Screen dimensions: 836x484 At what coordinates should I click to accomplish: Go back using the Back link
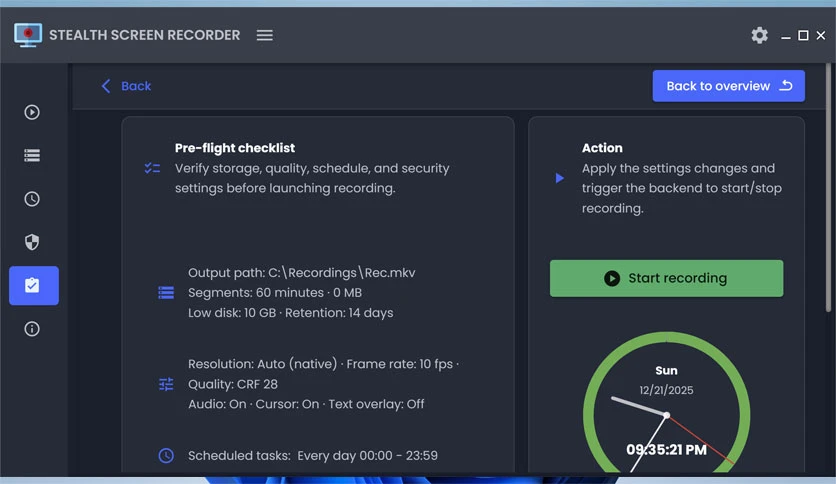tap(126, 86)
